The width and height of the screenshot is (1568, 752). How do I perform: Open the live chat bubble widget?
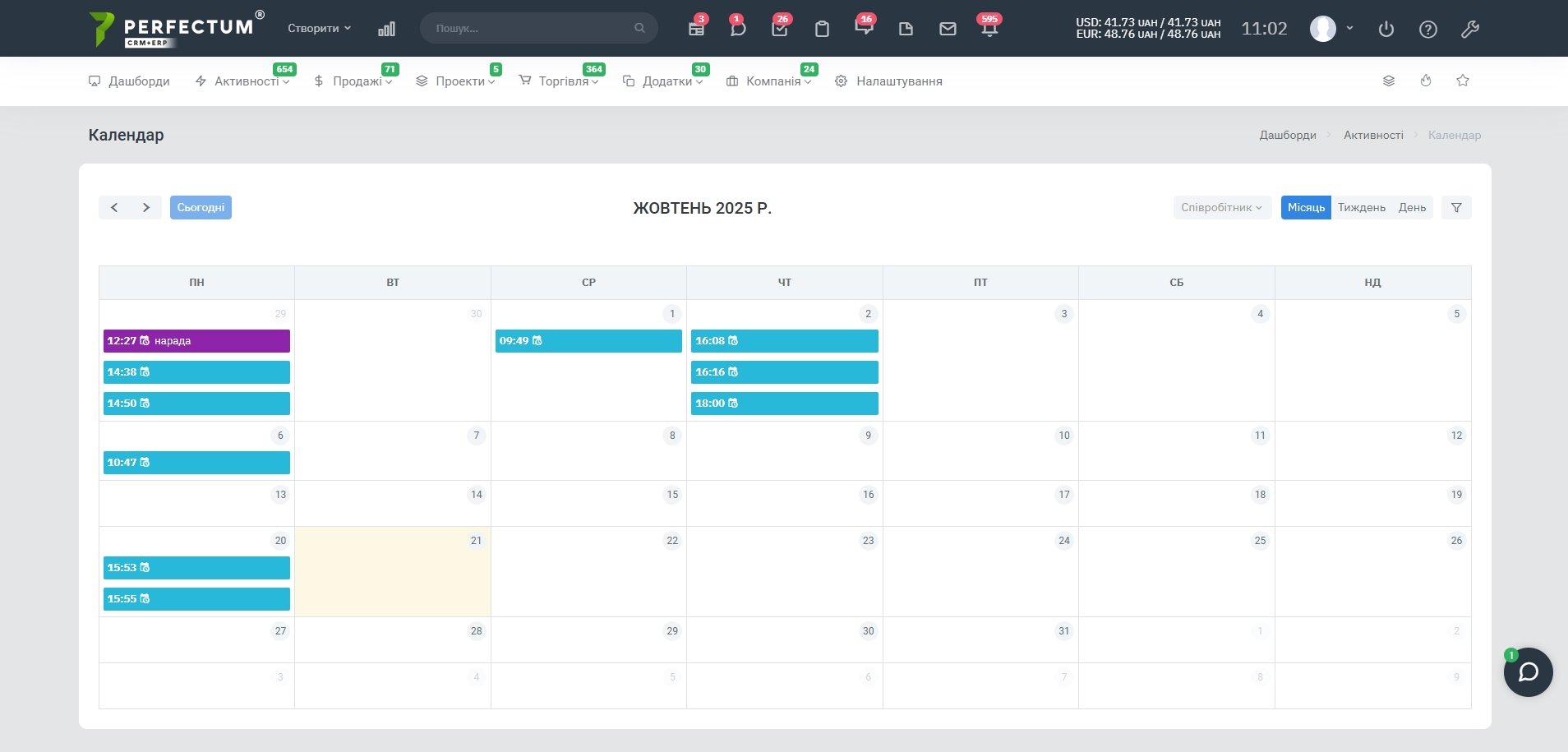(x=1528, y=672)
